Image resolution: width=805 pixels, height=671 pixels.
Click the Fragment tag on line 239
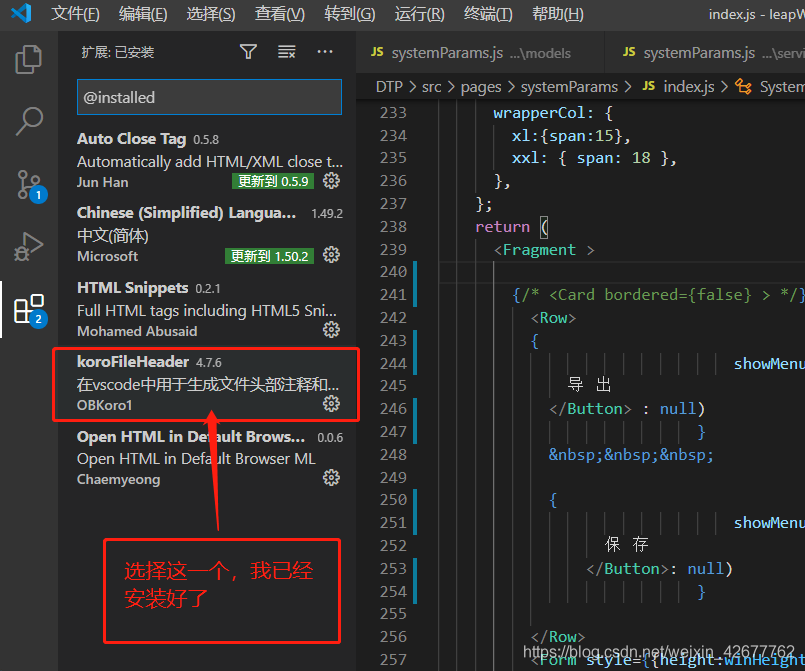click(539, 250)
